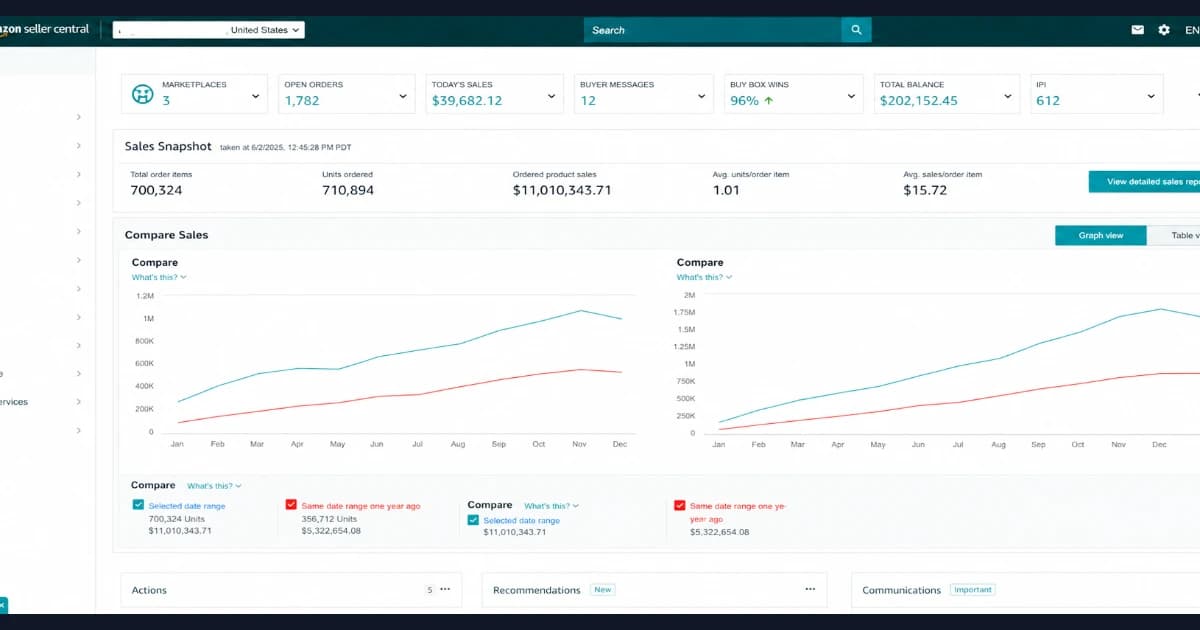
Task: Open What's this? beside units Compare legend
Action: click(214, 486)
